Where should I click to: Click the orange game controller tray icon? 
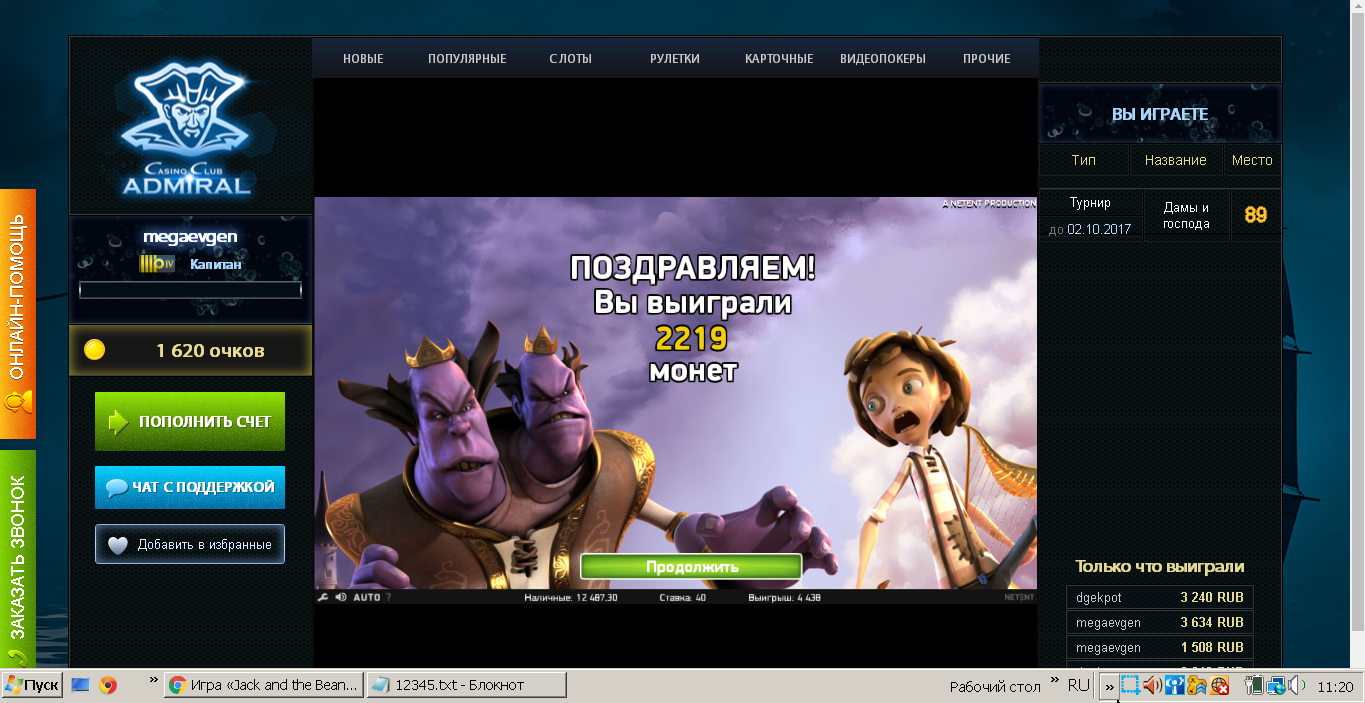[1197, 685]
